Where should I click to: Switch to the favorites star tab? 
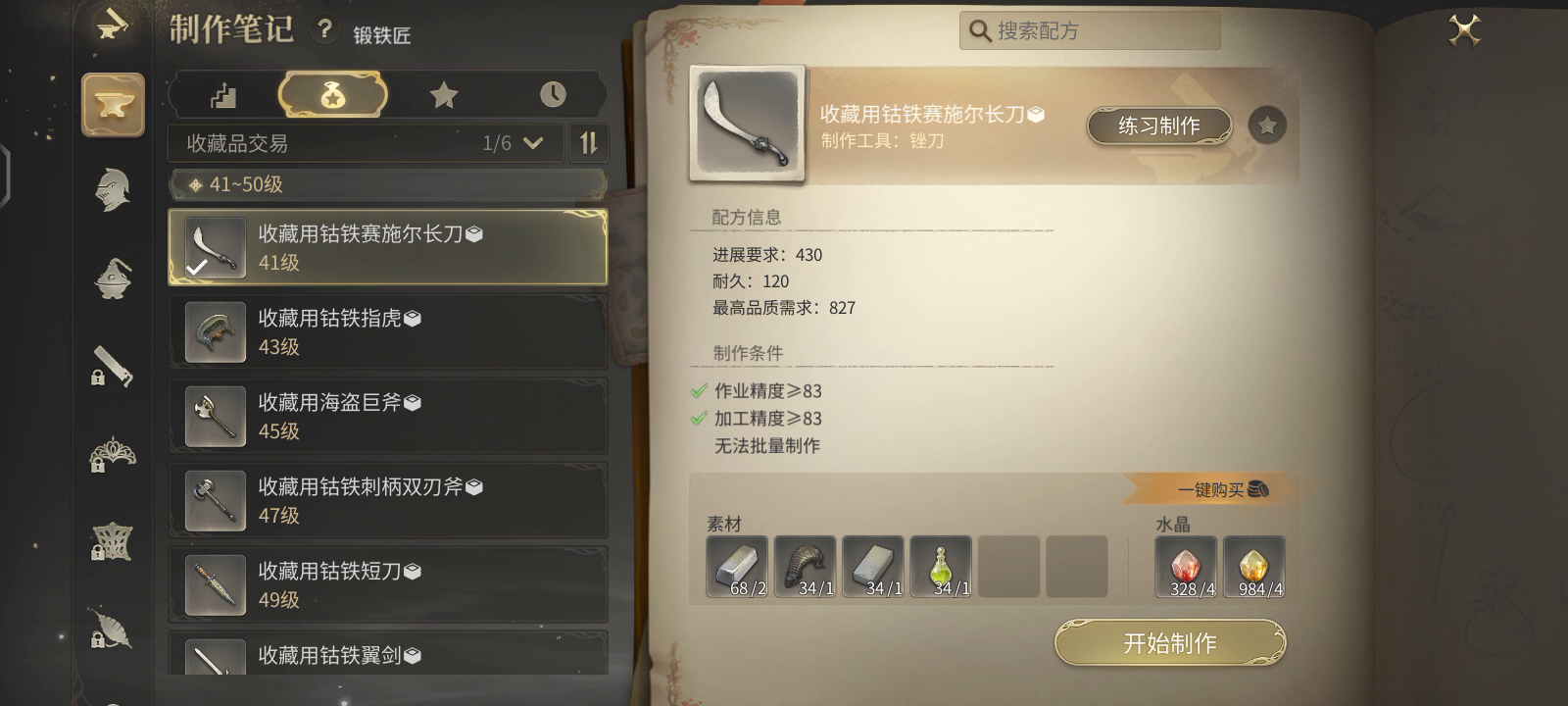click(444, 95)
